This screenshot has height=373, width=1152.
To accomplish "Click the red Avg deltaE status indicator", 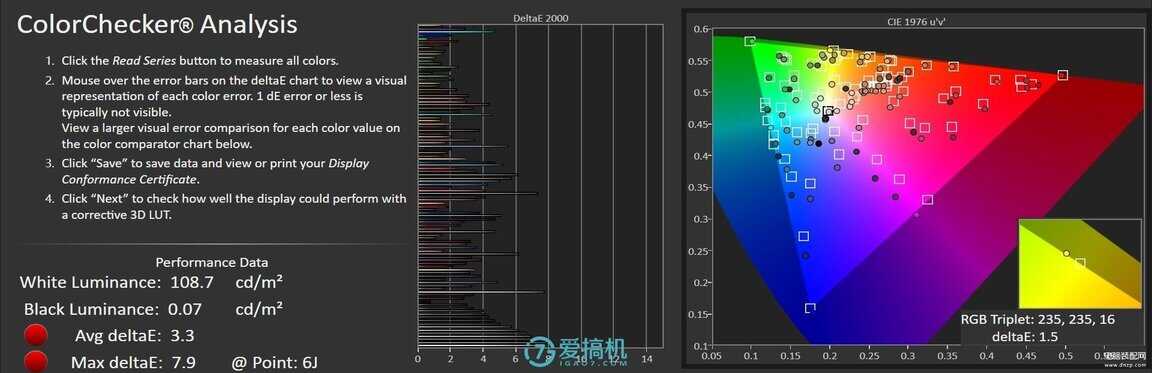I will (35, 336).
